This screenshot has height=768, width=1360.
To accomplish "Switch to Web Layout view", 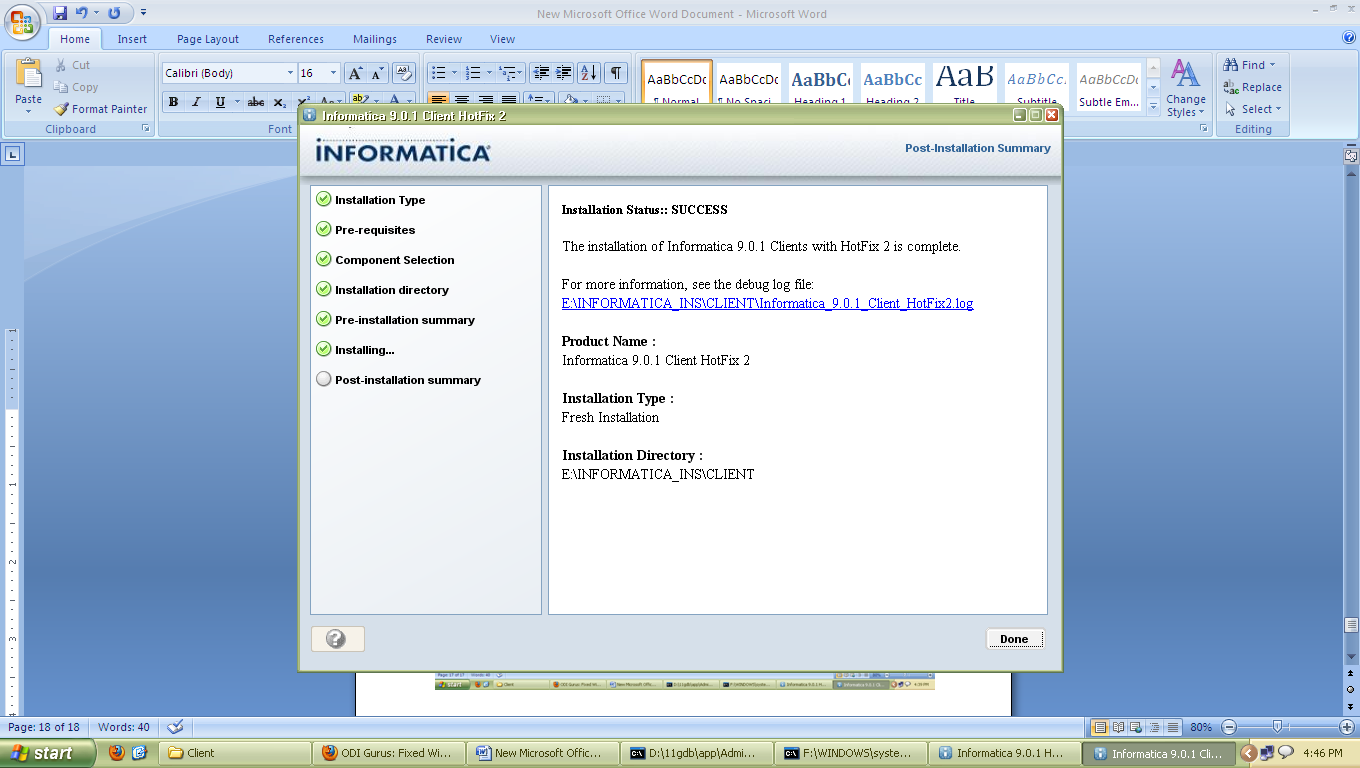I will click(1137, 727).
